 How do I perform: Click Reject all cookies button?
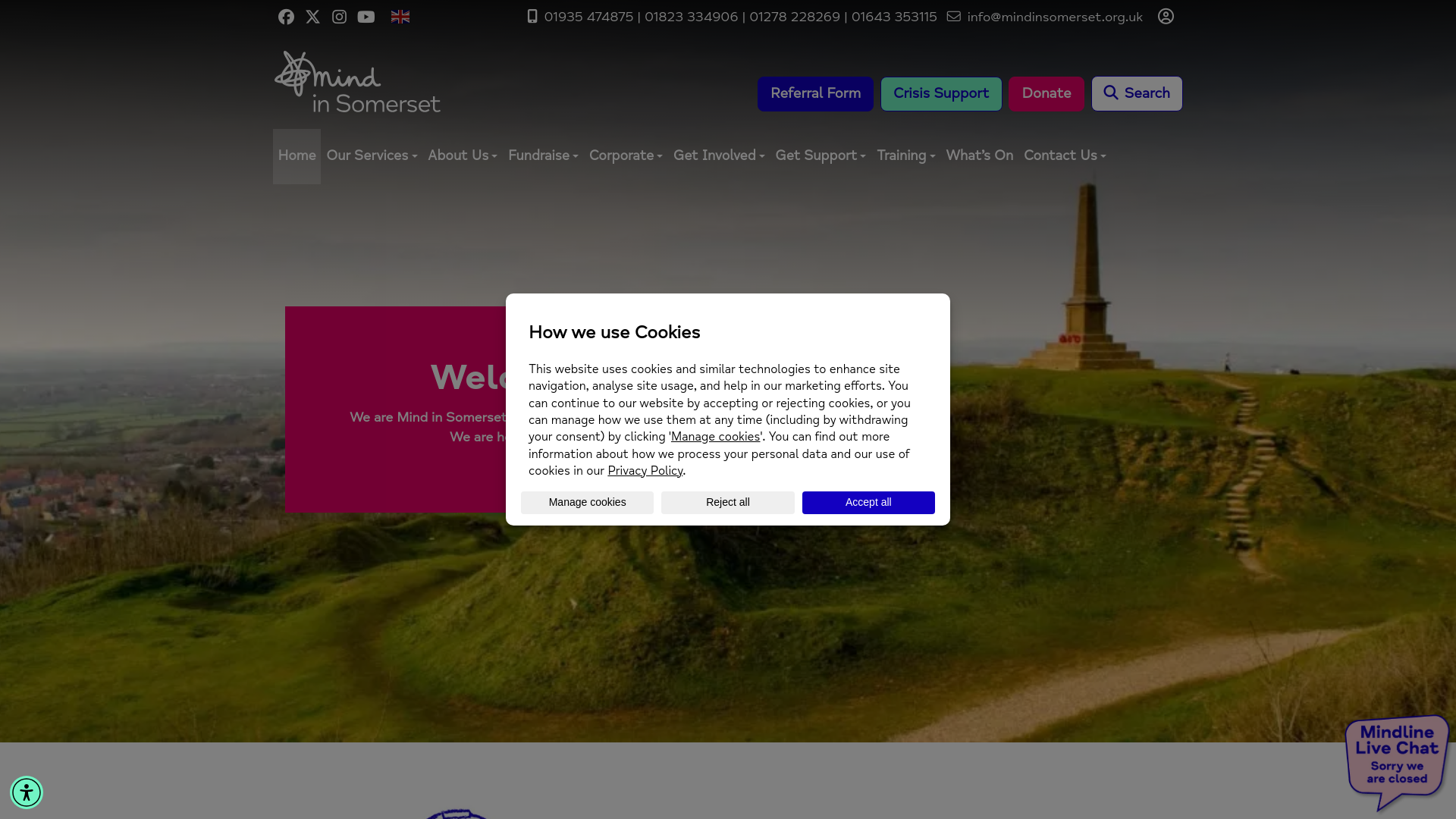click(728, 503)
